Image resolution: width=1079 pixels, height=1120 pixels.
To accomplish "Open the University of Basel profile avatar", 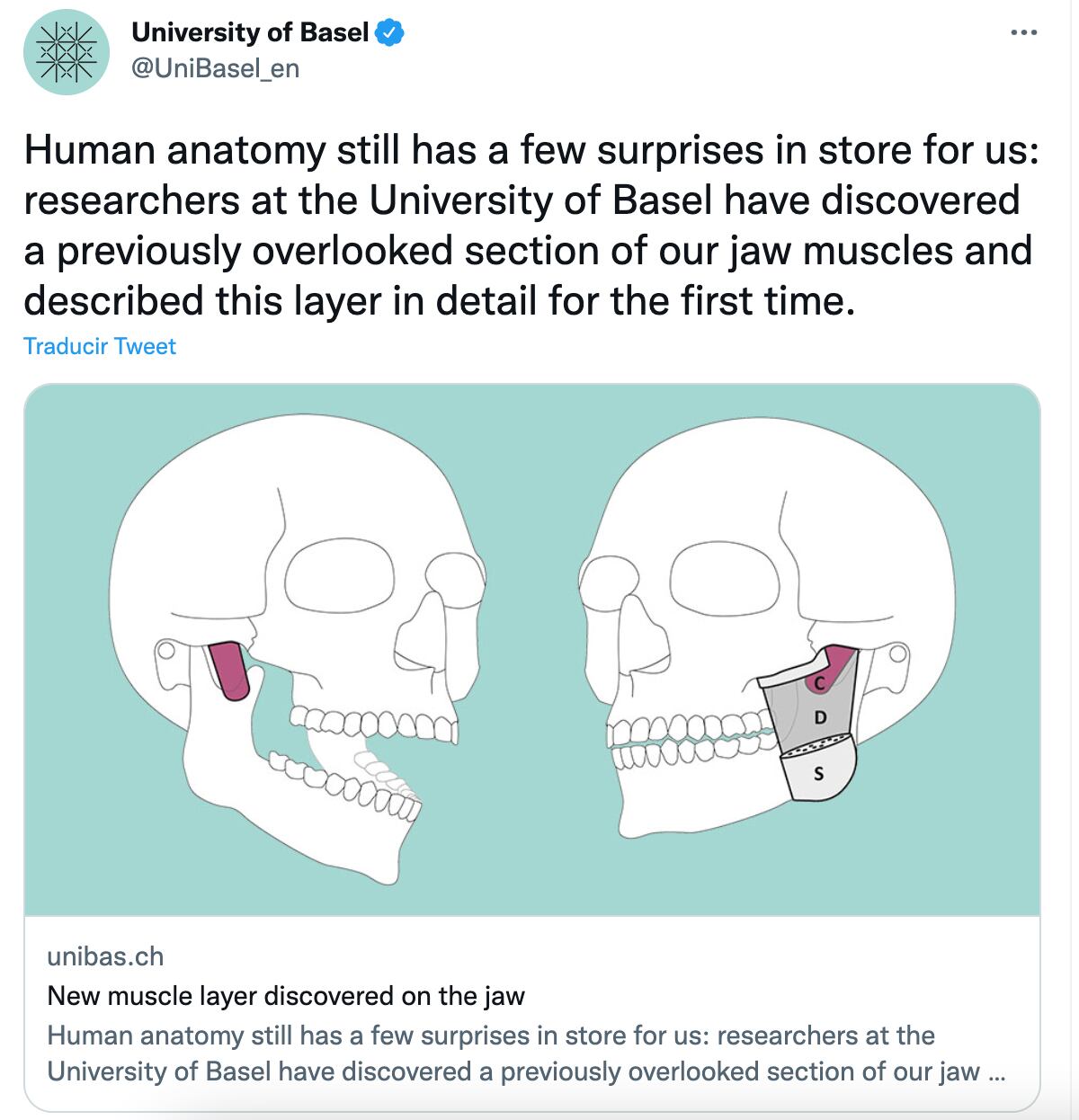I will point(67,52).
